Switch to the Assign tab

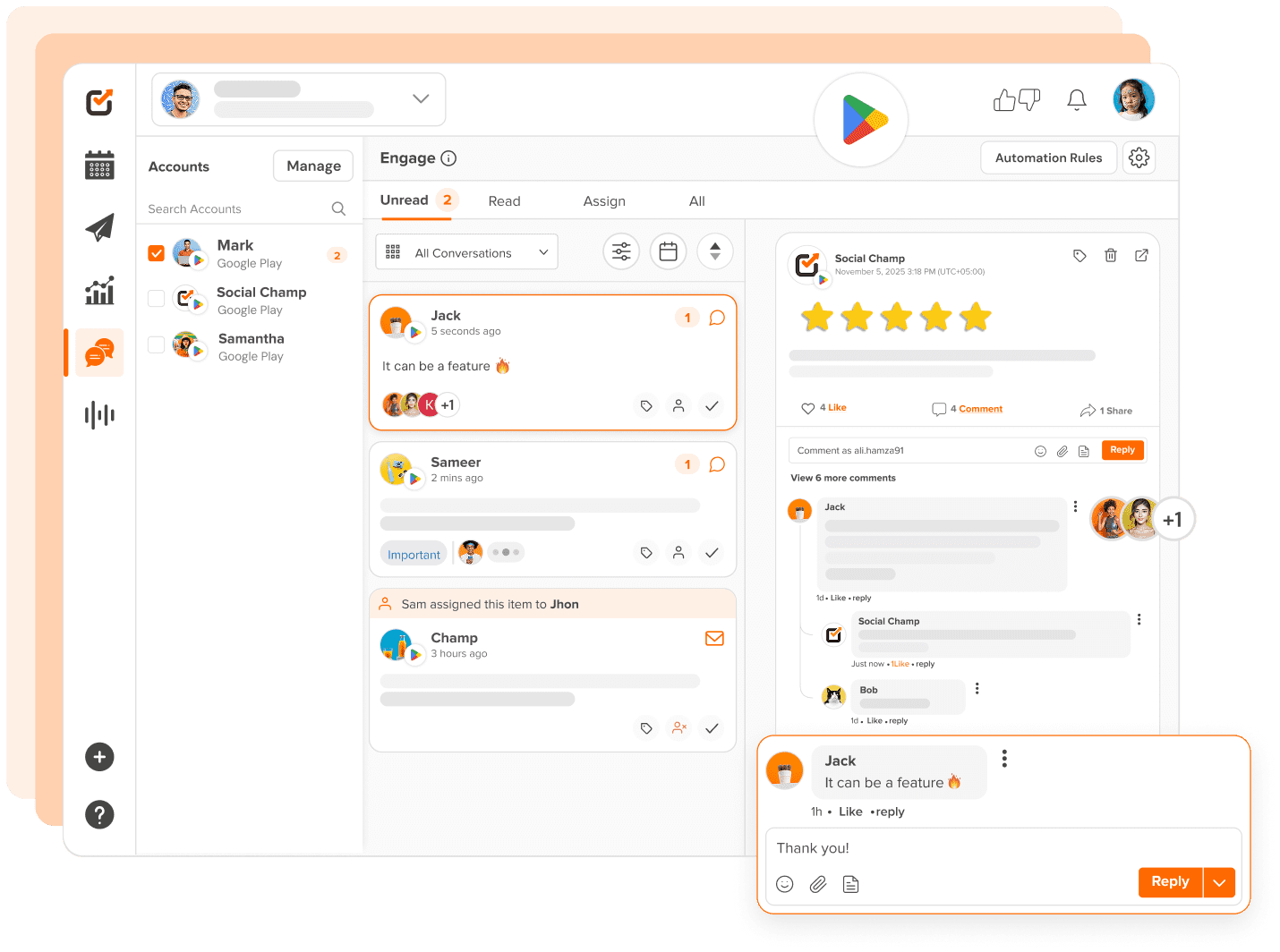coord(604,201)
